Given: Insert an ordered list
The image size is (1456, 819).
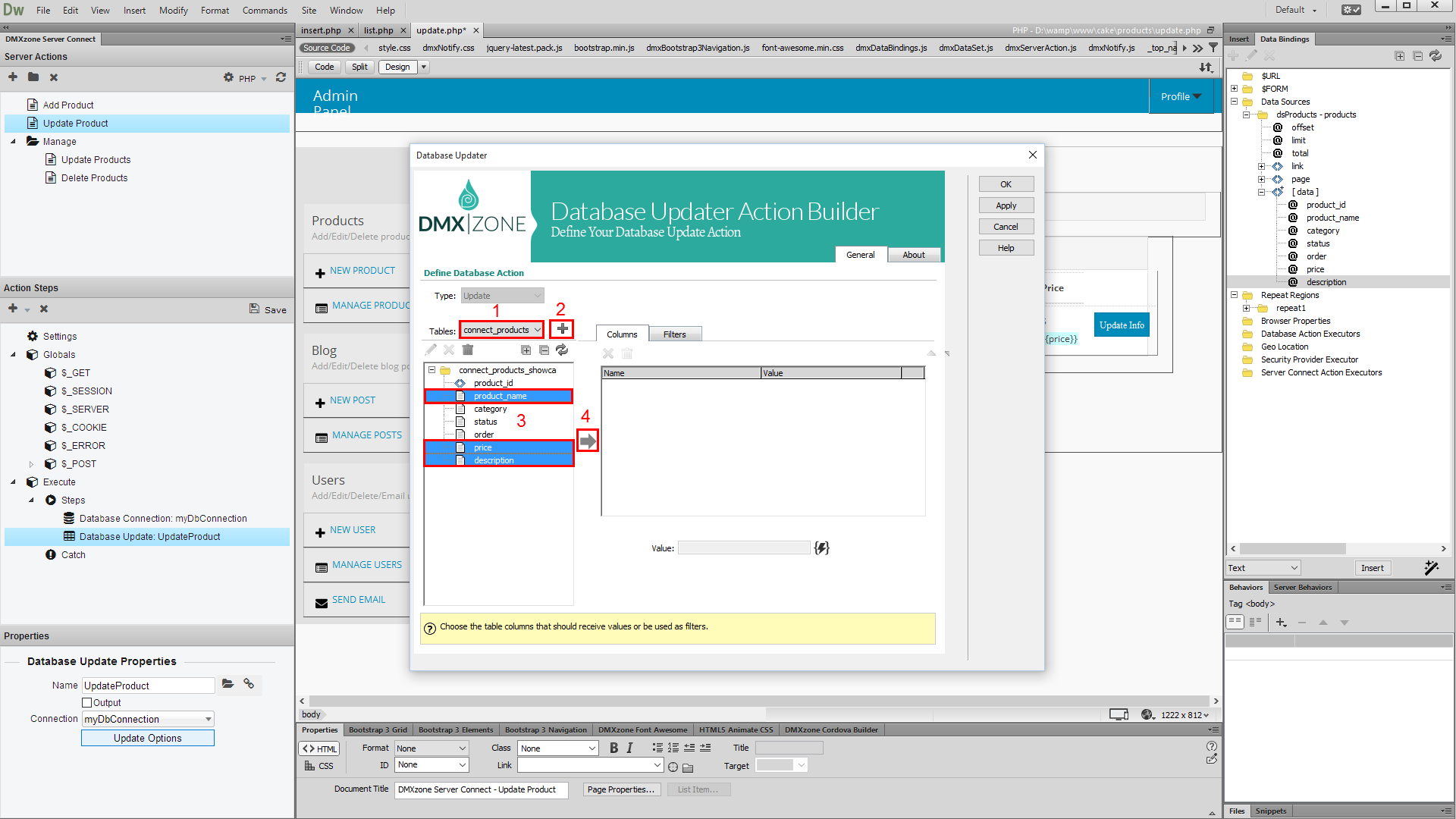Looking at the screenshot, I should [x=673, y=748].
